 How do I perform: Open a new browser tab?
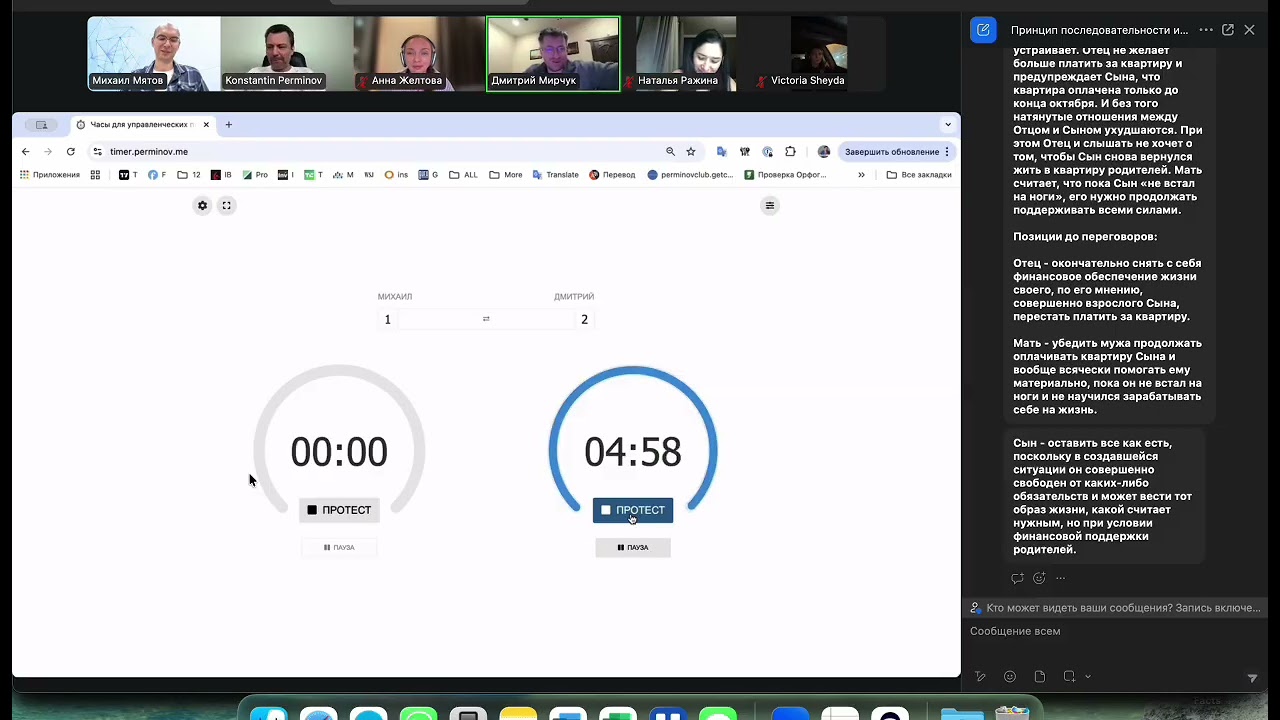tap(228, 125)
